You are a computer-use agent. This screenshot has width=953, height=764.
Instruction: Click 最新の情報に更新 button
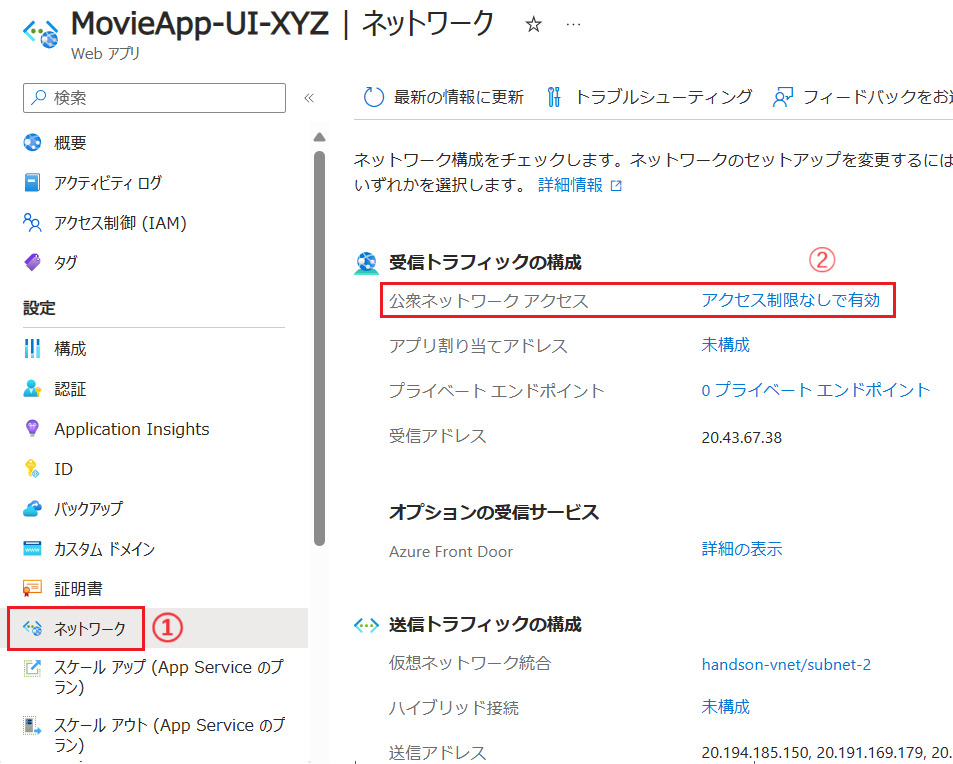444,97
